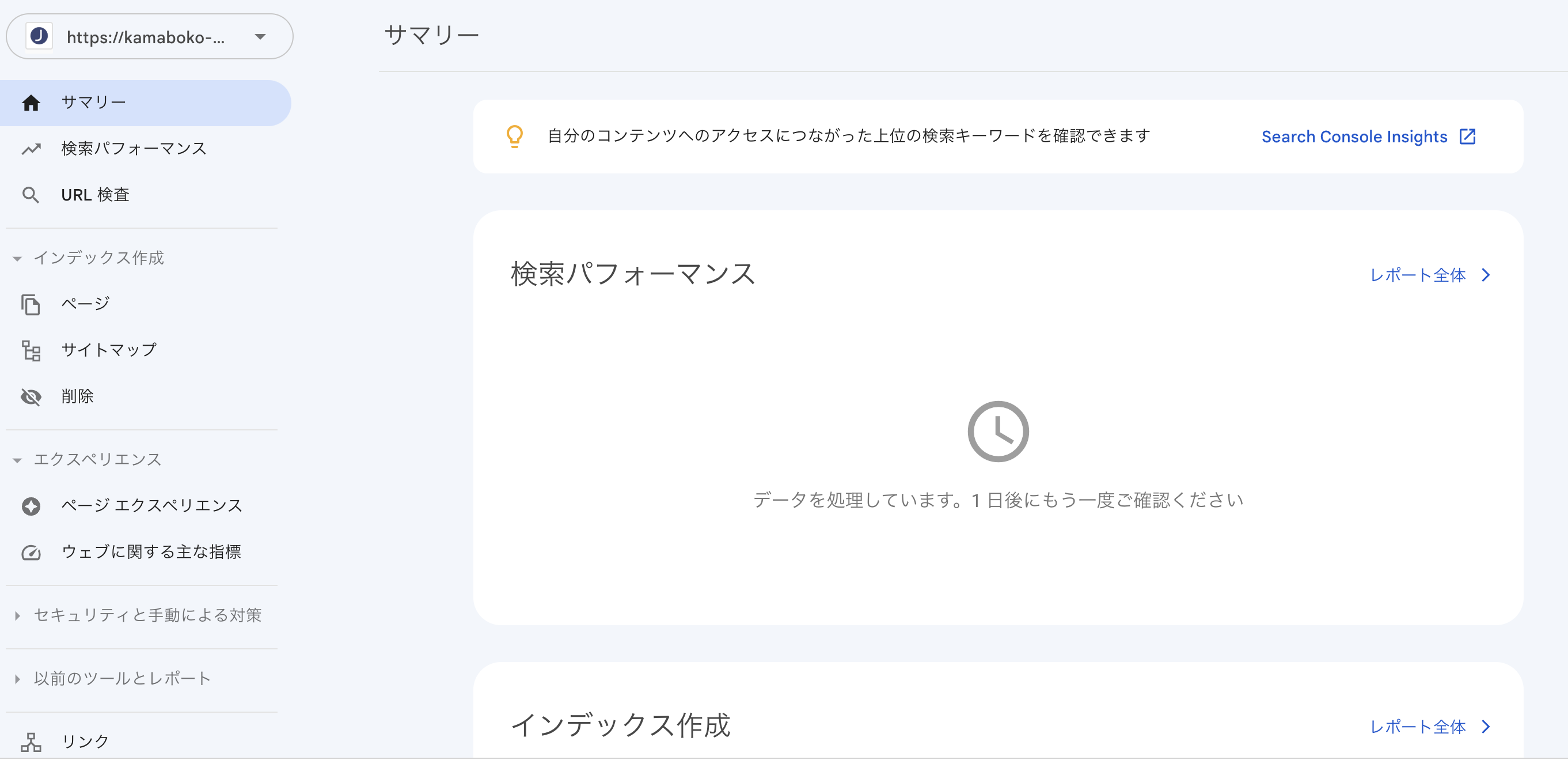Screen dimensions: 1568x760
Task: Click the speedometer icon for ウェブに関する主な指標
Action: tap(31, 553)
